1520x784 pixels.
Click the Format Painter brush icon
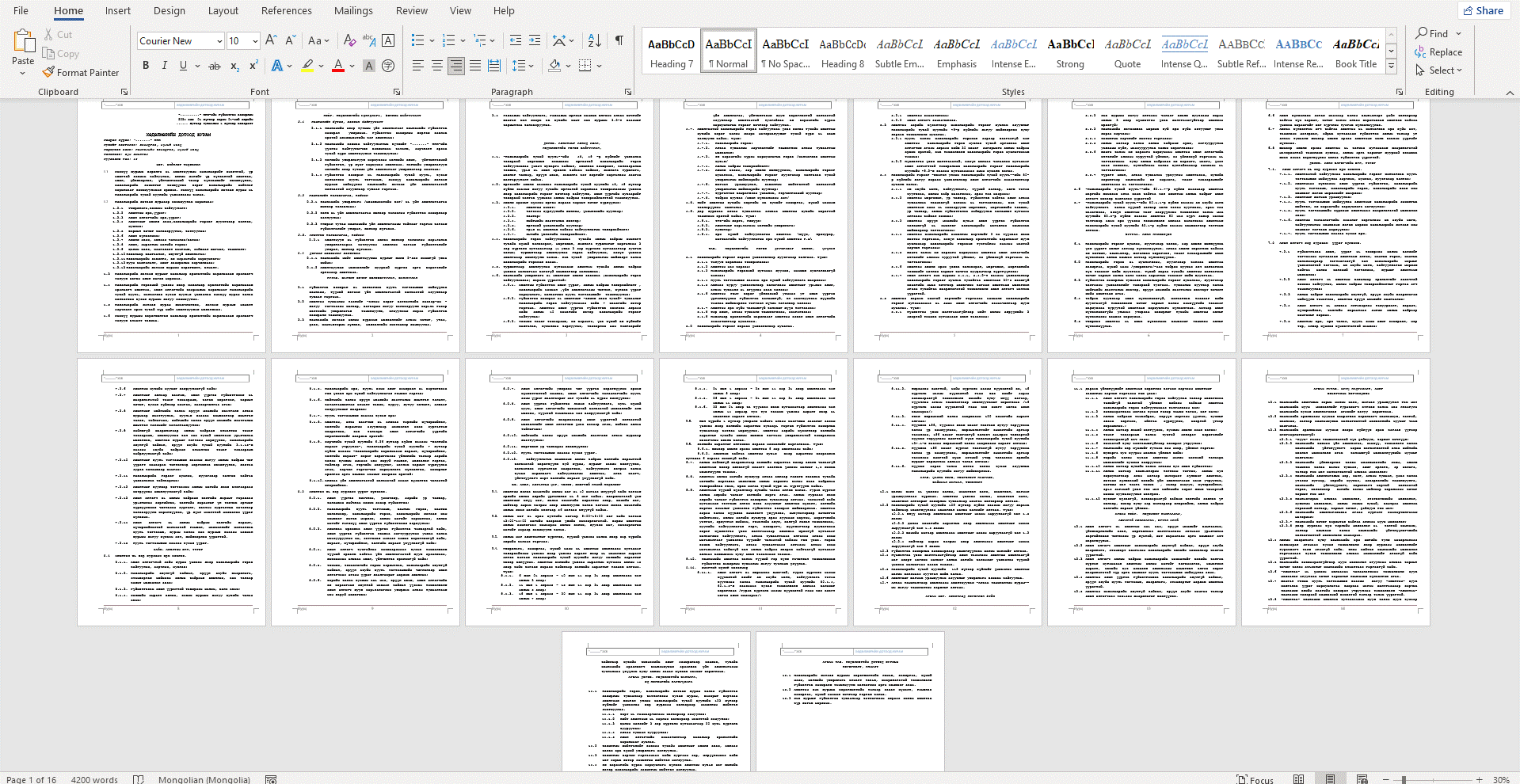click(x=49, y=72)
